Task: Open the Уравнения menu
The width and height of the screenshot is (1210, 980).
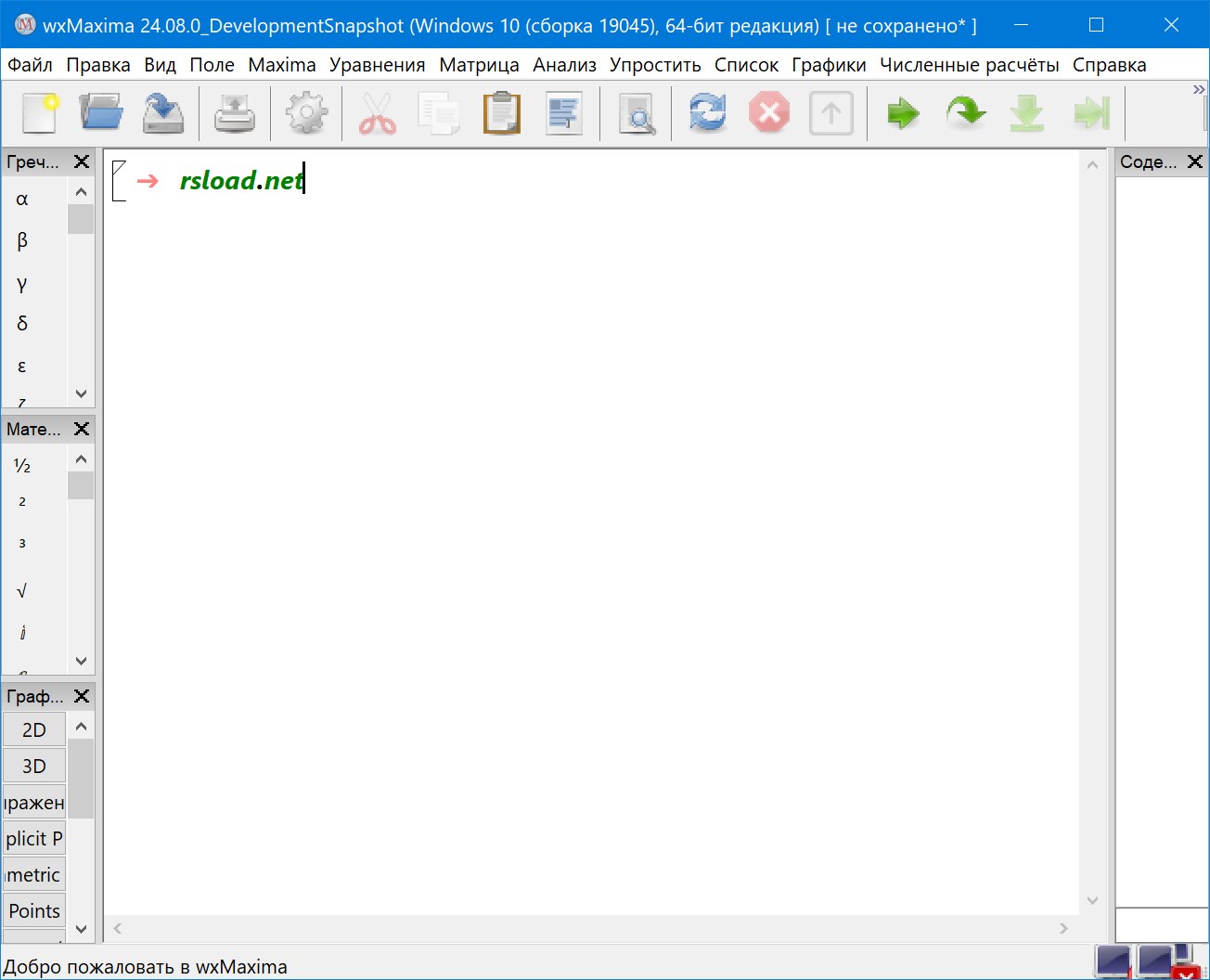Action: (377, 65)
